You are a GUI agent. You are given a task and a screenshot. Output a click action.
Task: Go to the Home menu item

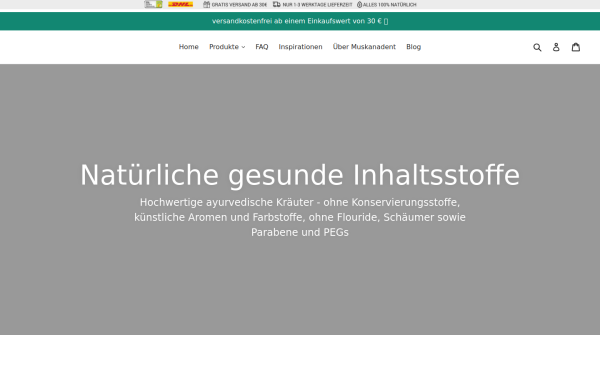click(x=189, y=47)
